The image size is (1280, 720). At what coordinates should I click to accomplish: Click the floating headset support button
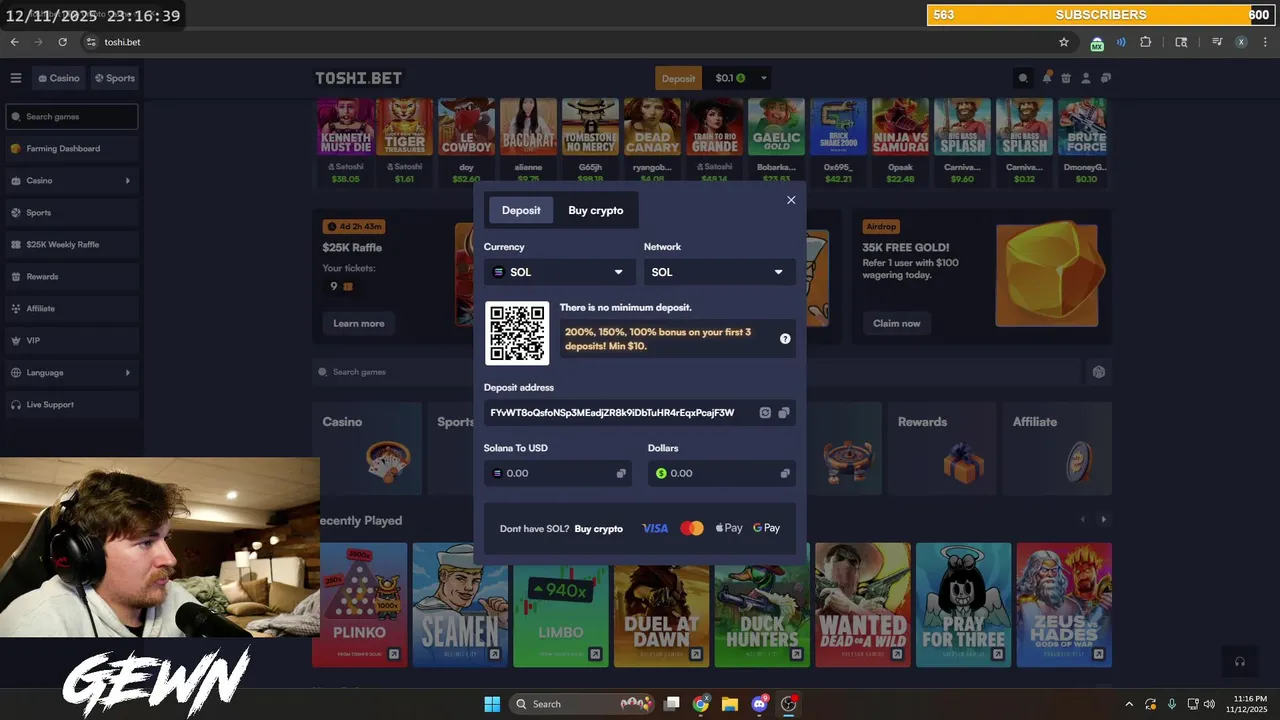click(x=1240, y=662)
